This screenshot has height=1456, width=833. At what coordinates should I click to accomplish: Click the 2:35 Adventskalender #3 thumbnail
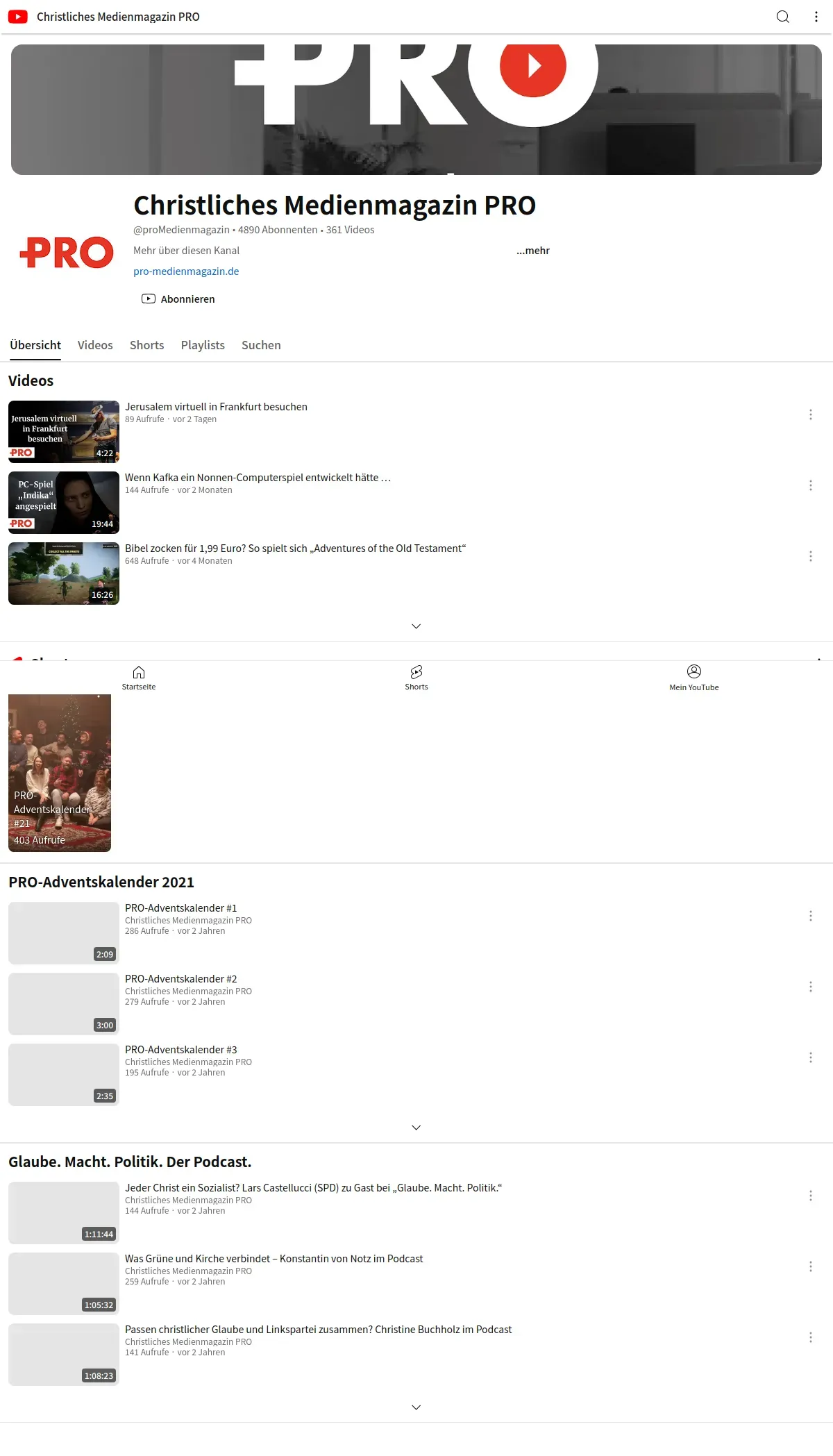[64, 1075]
